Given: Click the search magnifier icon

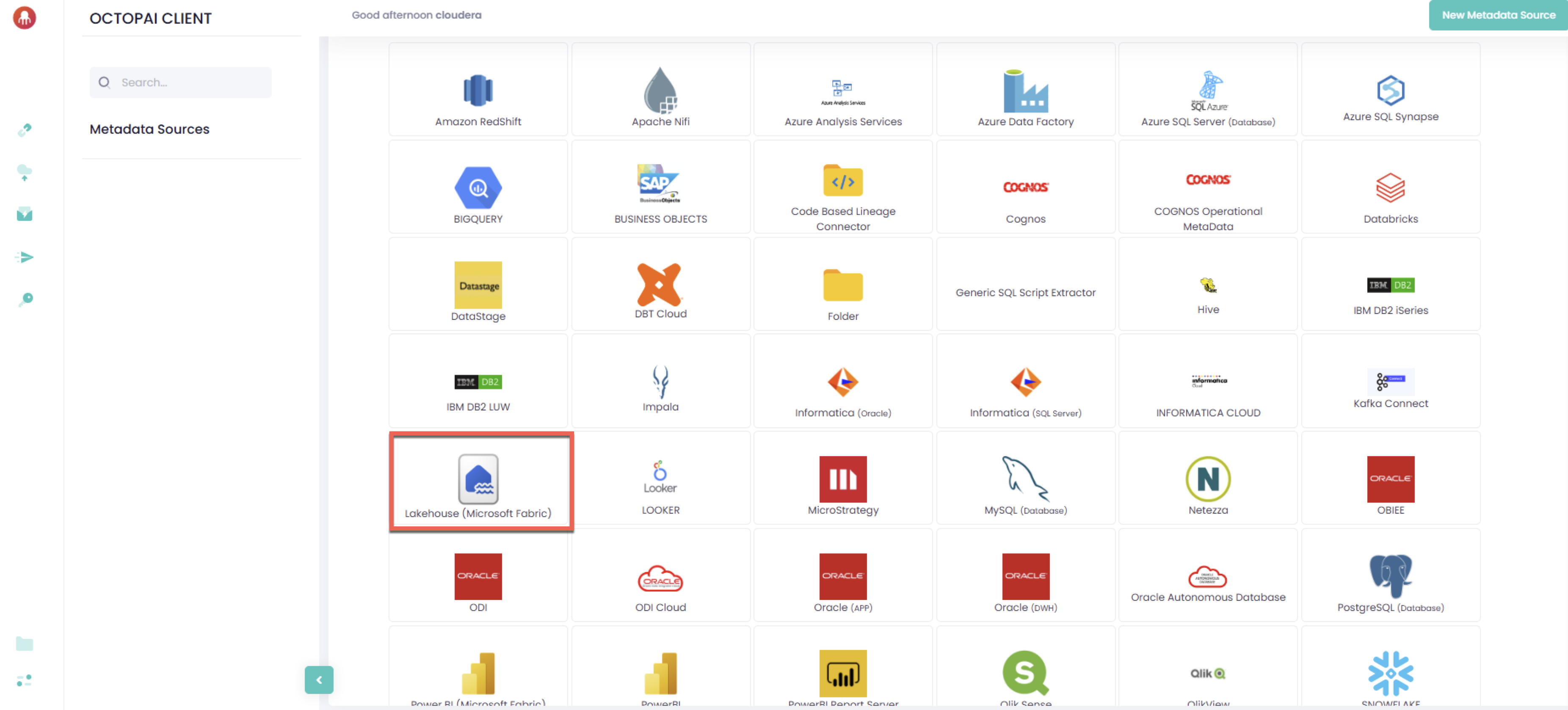Looking at the screenshot, I should point(105,82).
